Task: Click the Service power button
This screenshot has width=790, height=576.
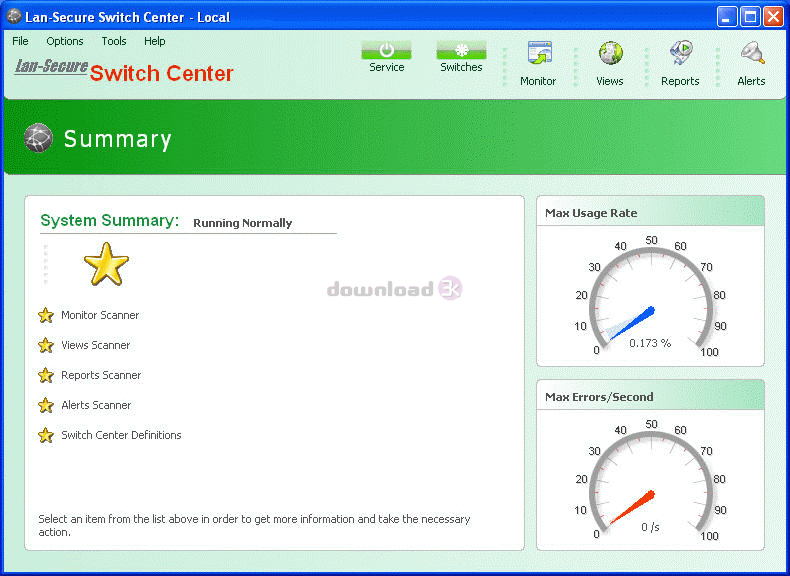Action: (386, 50)
